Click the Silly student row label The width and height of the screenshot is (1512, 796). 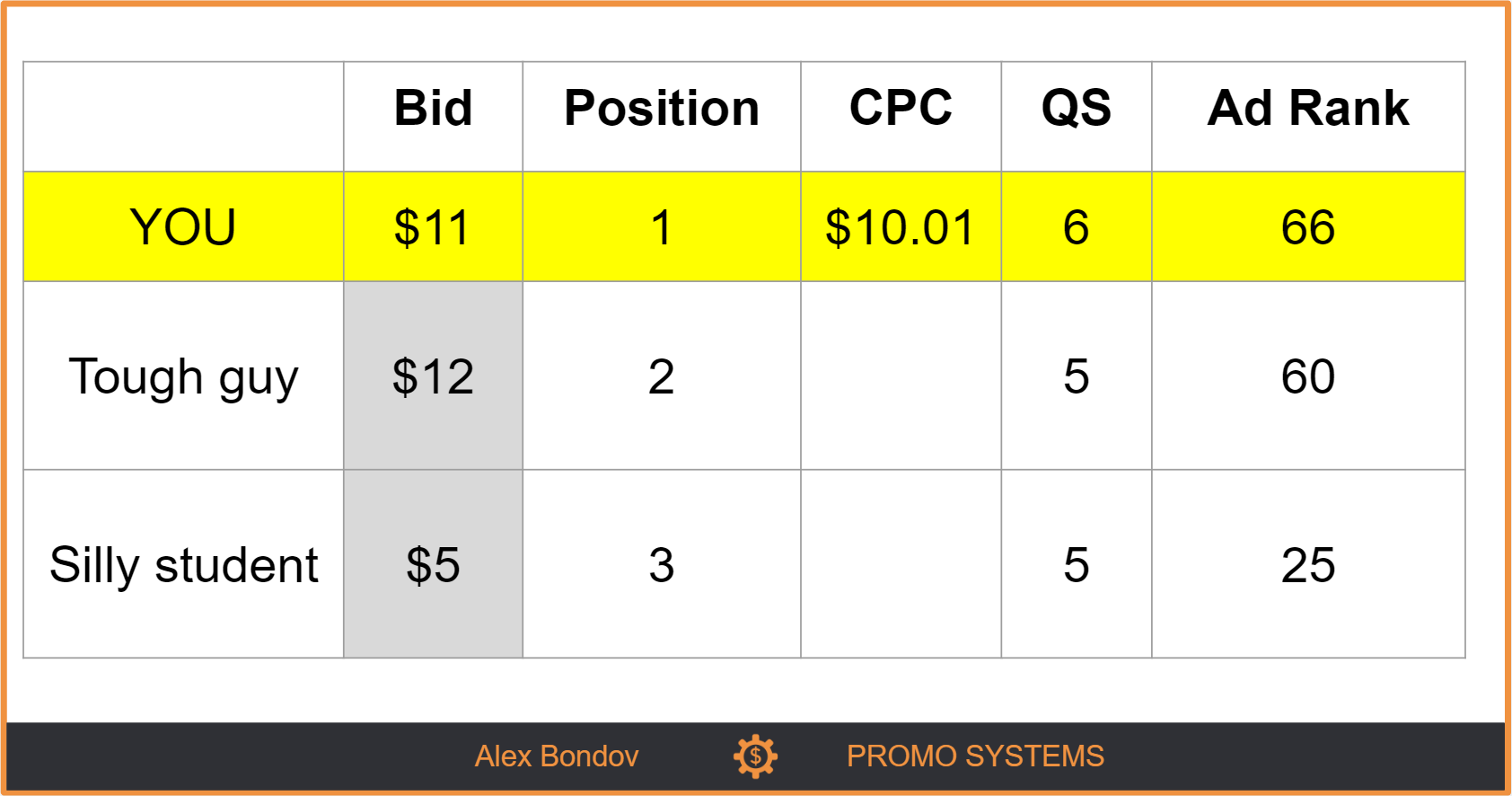tap(183, 565)
